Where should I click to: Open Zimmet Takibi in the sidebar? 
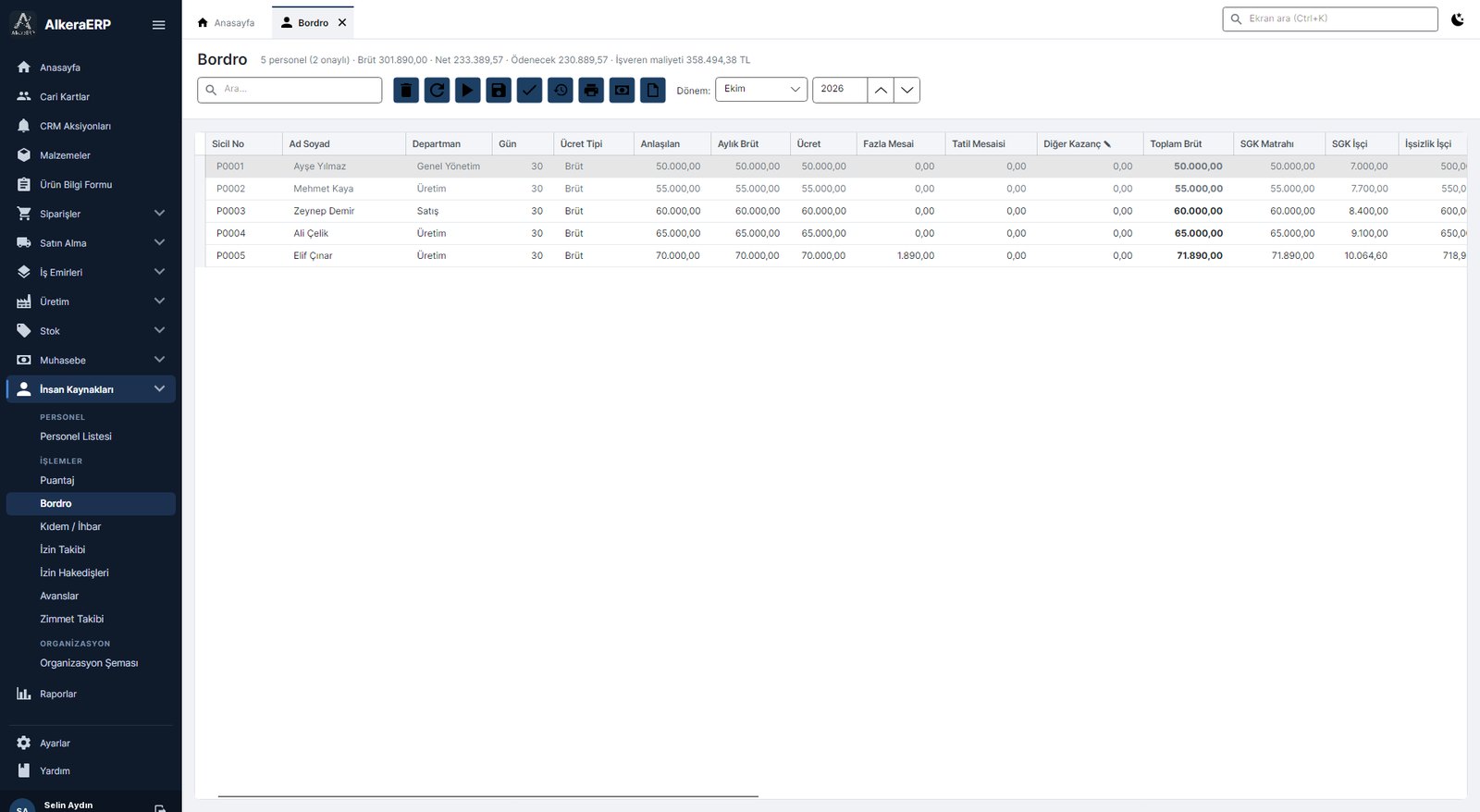coord(91,619)
